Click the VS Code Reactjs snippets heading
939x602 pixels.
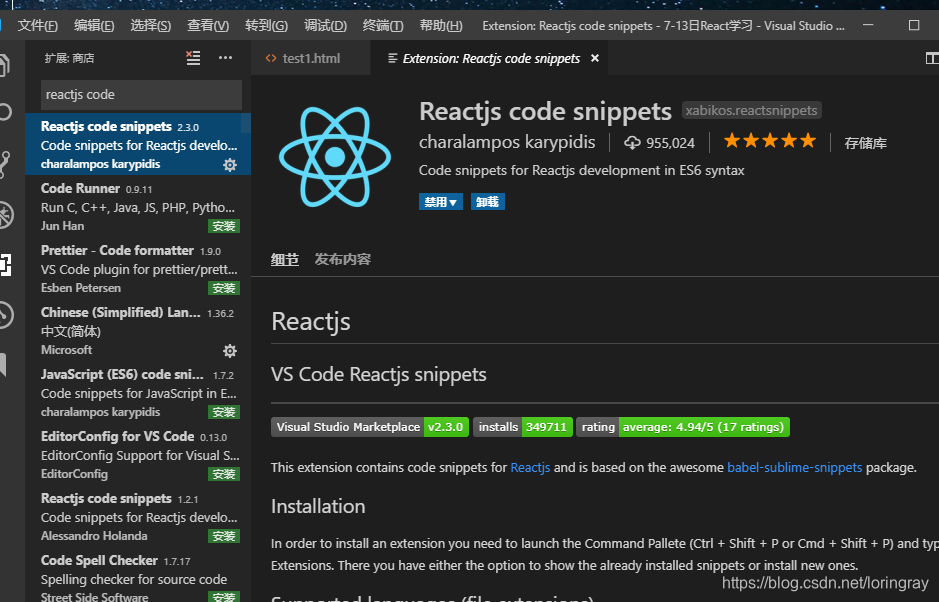[x=378, y=375]
